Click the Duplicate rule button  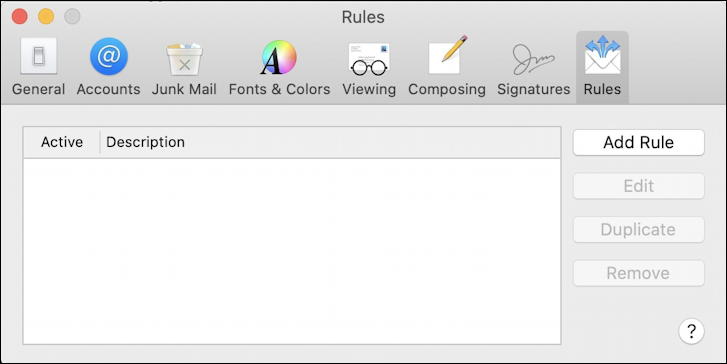point(638,230)
